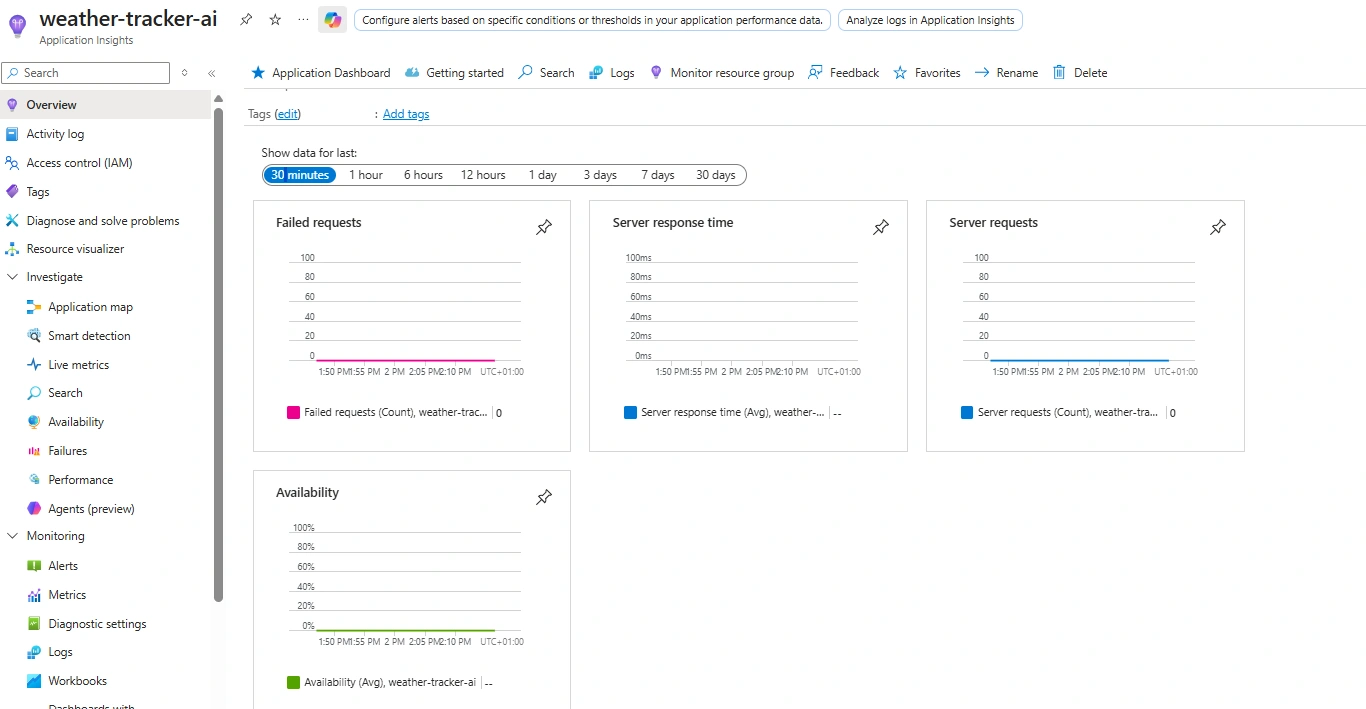Screen dimensions: 1366x709
Task: Pin the Server requests chart
Action: [1218, 228]
